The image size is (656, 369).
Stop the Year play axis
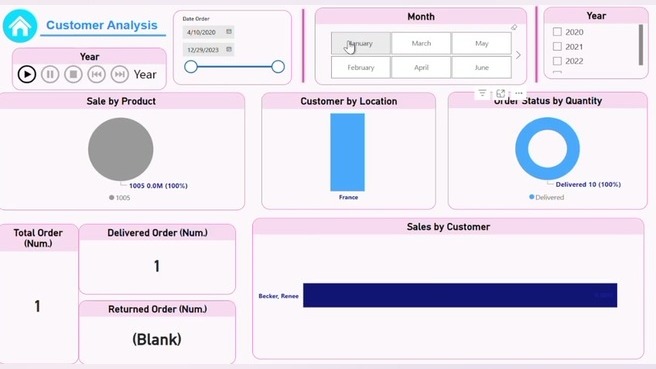(x=73, y=74)
